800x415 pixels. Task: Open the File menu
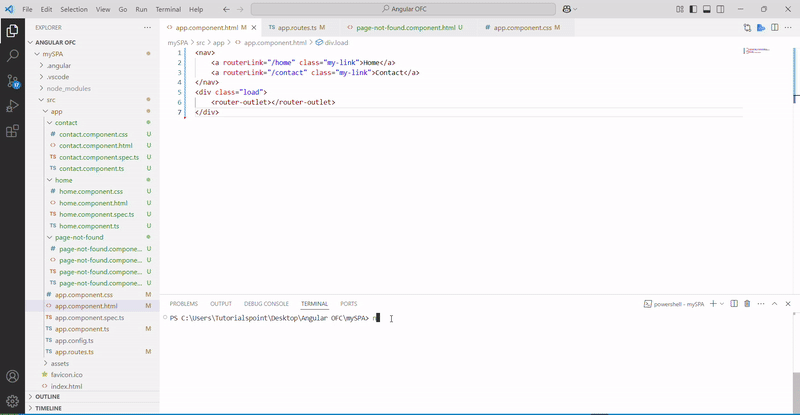28,9
